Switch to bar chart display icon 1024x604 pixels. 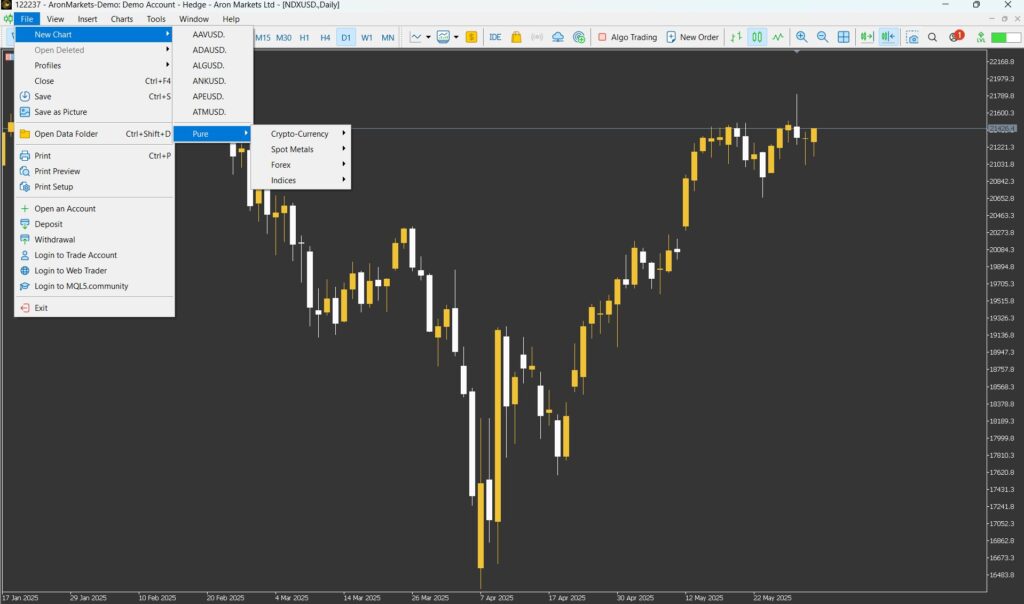point(736,37)
